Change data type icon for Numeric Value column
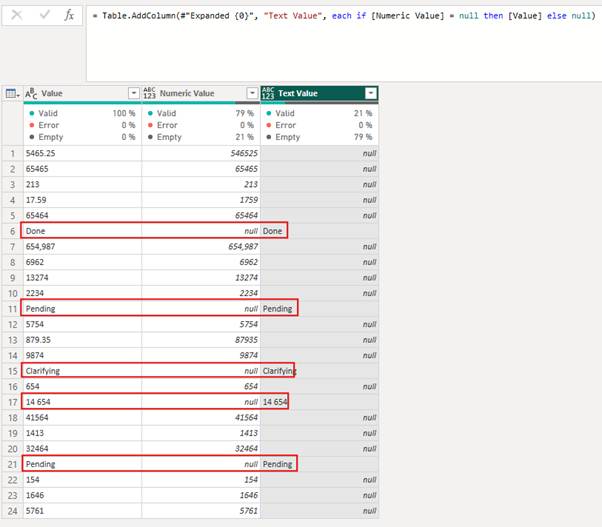Viewport: 602px width, 527px height. coord(150,93)
